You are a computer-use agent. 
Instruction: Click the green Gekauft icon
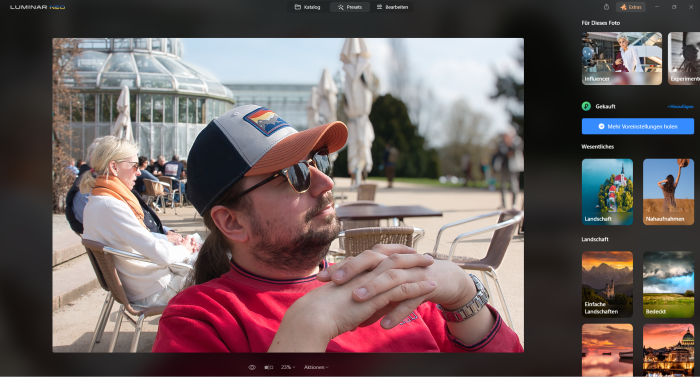pyautogui.click(x=586, y=106)
